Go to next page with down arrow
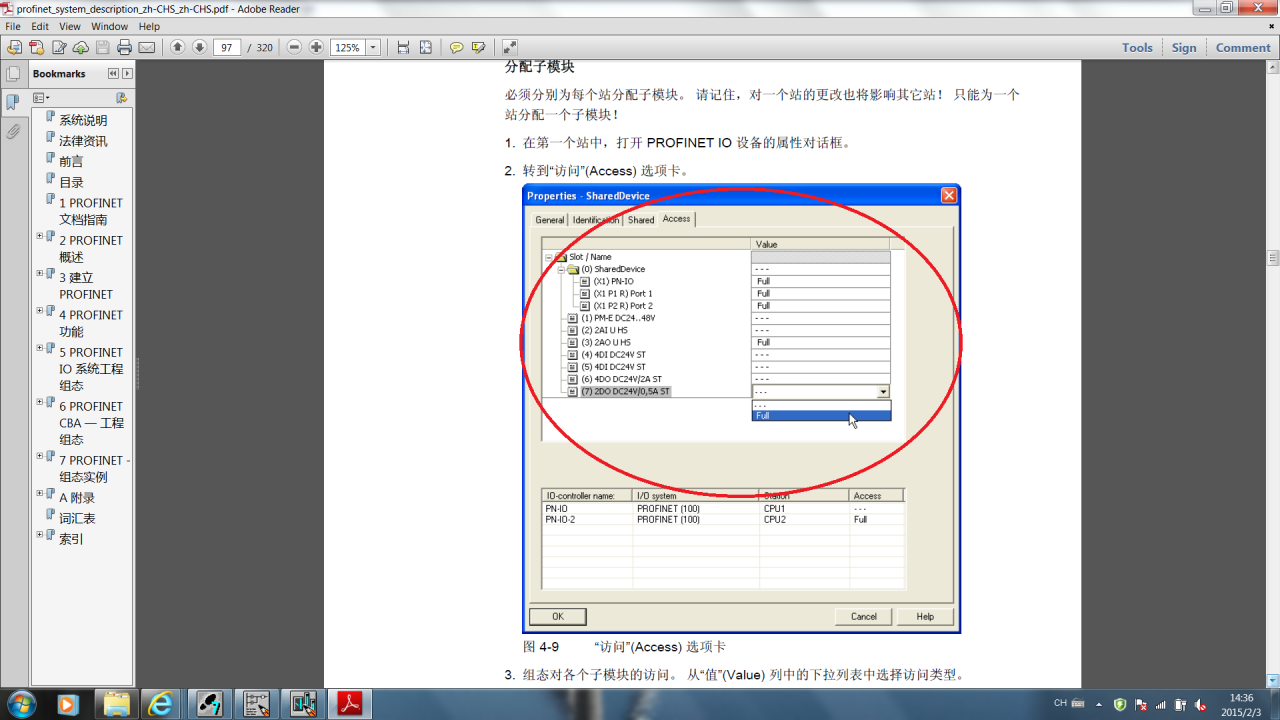The image size is (1280, 720). coord(199,47)
